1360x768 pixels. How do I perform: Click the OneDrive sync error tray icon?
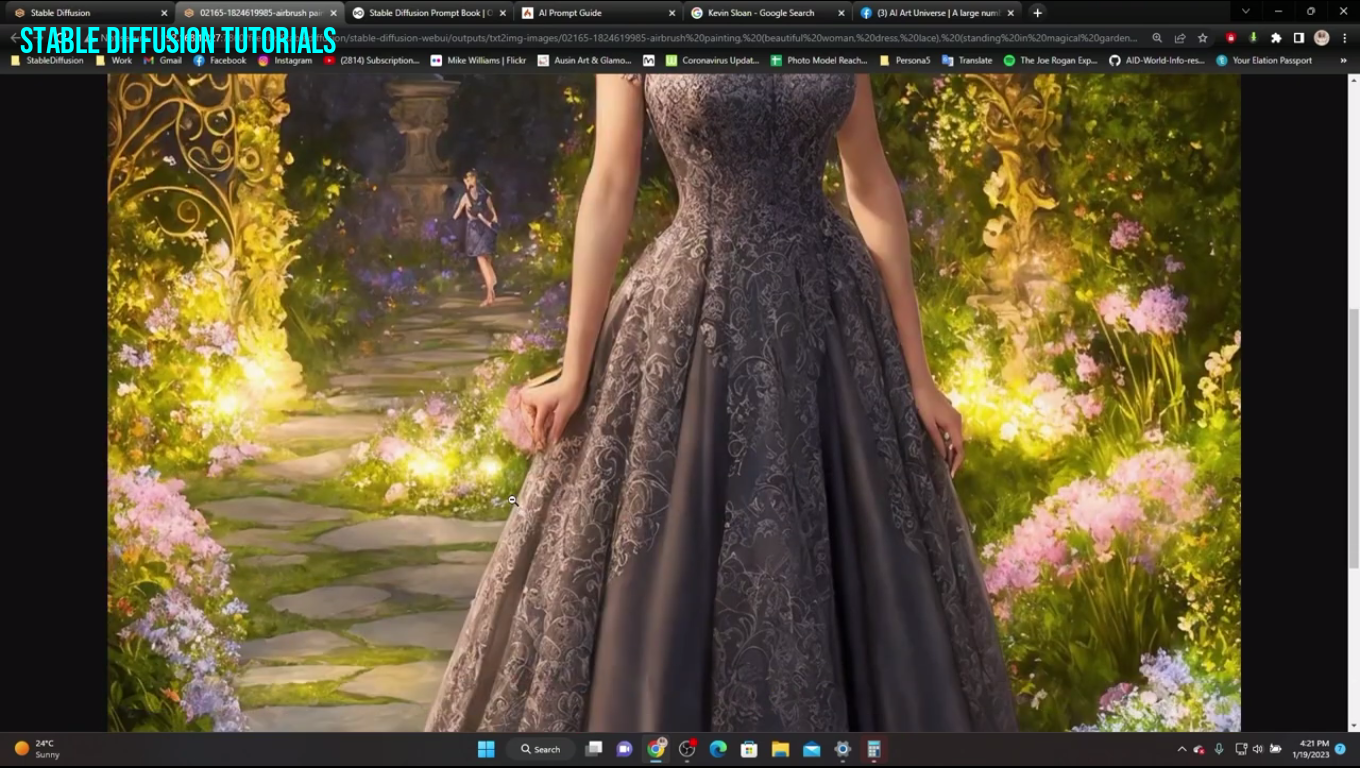click(x=1200, y=749)
